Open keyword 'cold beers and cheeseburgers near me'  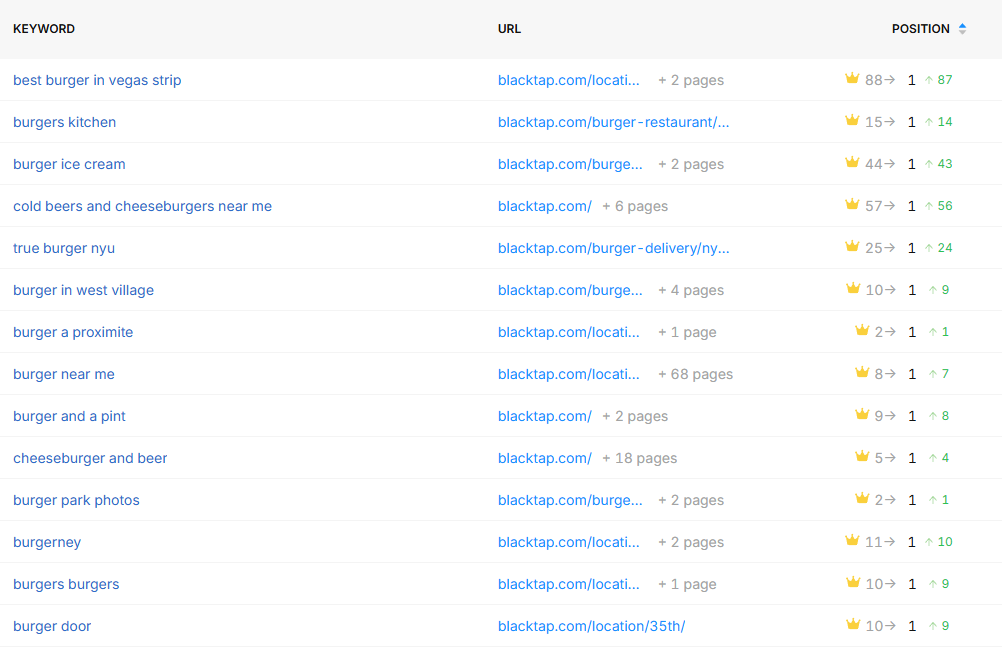pos(143,206)
